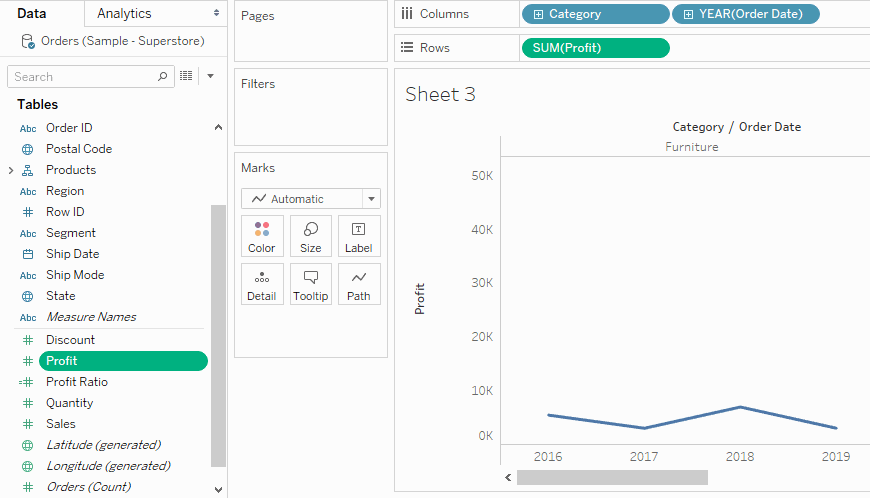This screenshot has width=870, height=498.
Task: Open the Size mark card
Action: [x=311, y=236]
